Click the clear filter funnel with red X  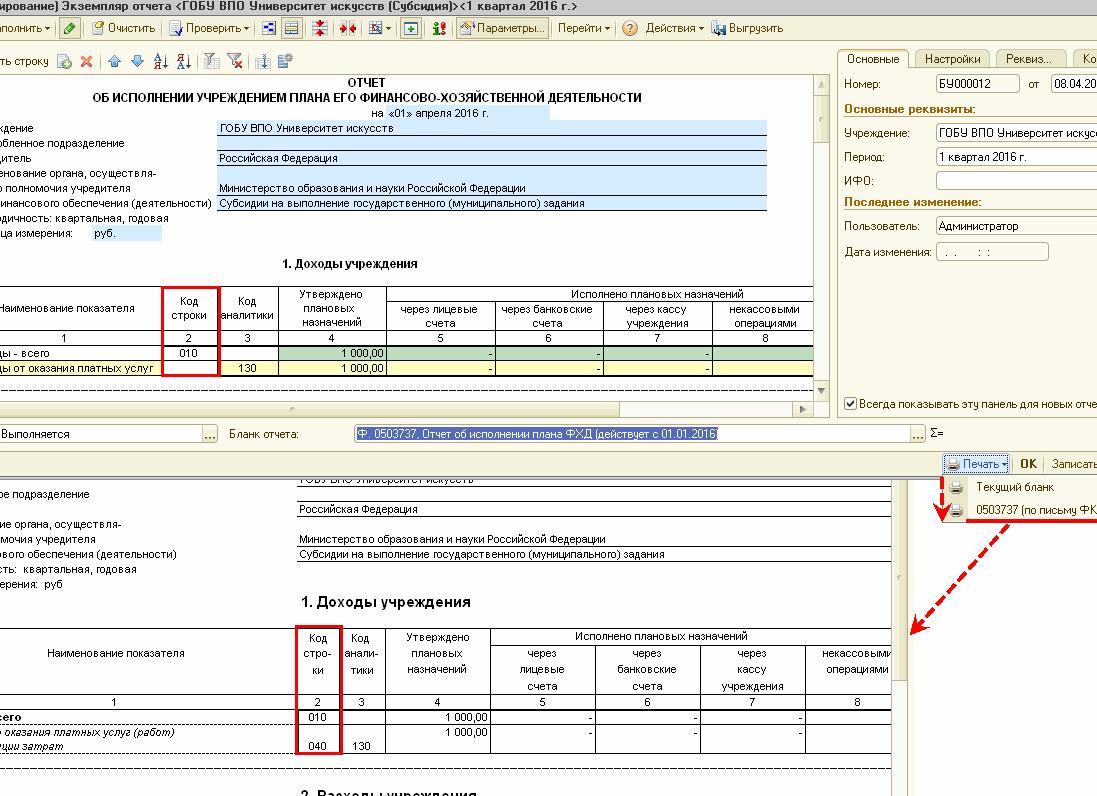click(235, 62)
